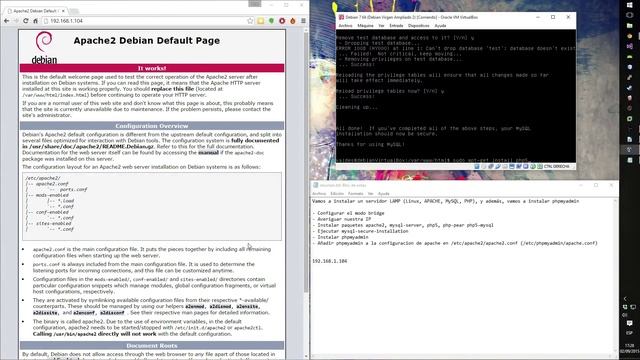Open the taskbar clock and date
The image size is (640, 360).
pos(629,348)
